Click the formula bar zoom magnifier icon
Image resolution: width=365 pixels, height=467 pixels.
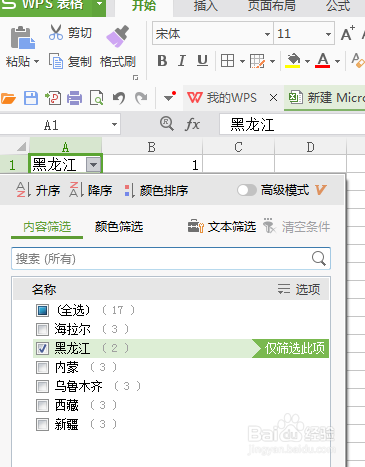pos(167,124)
